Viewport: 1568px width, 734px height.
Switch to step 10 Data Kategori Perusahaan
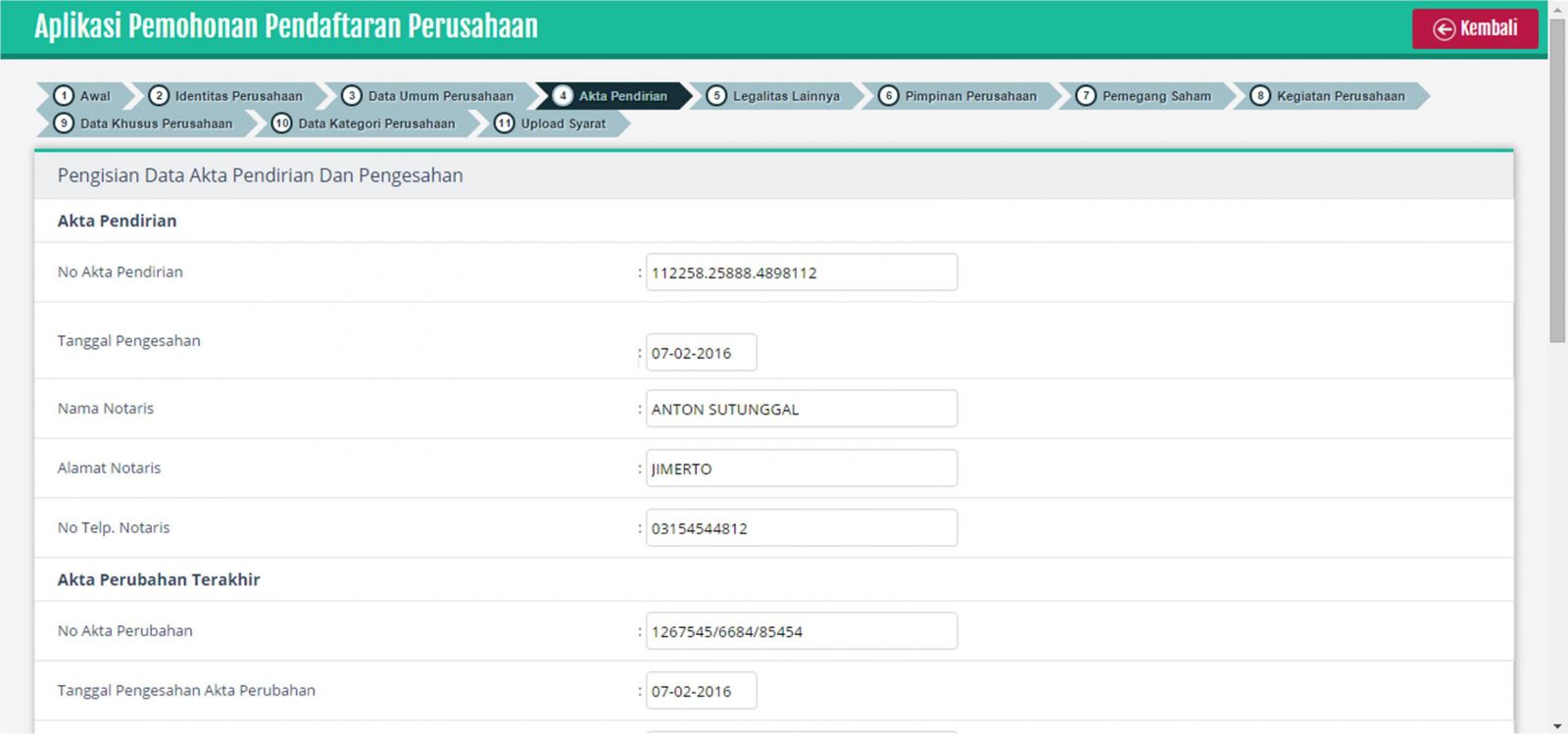pos(364,123)
